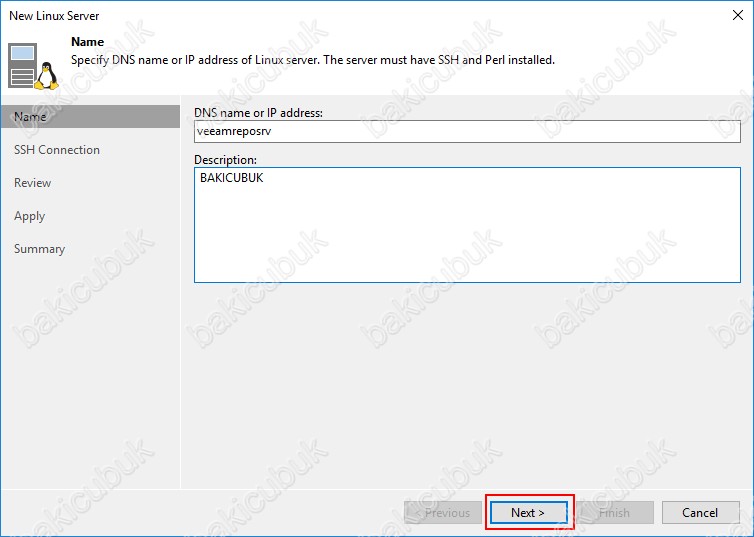Click the 'Description:' label
This screenshot has height=537, width=754.
click(x=226, y=160)
